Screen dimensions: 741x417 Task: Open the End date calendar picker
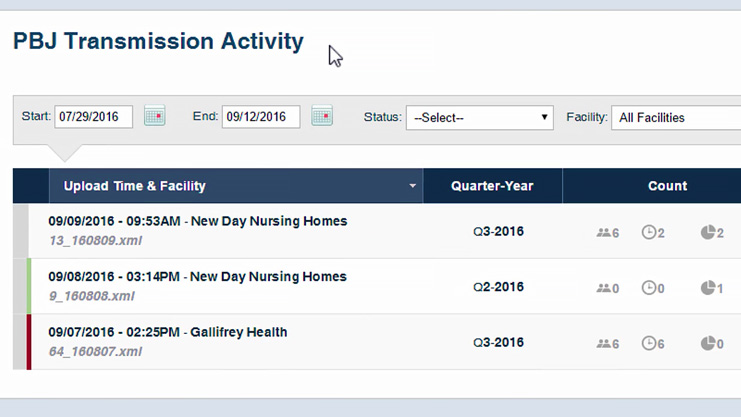point(321,116)
